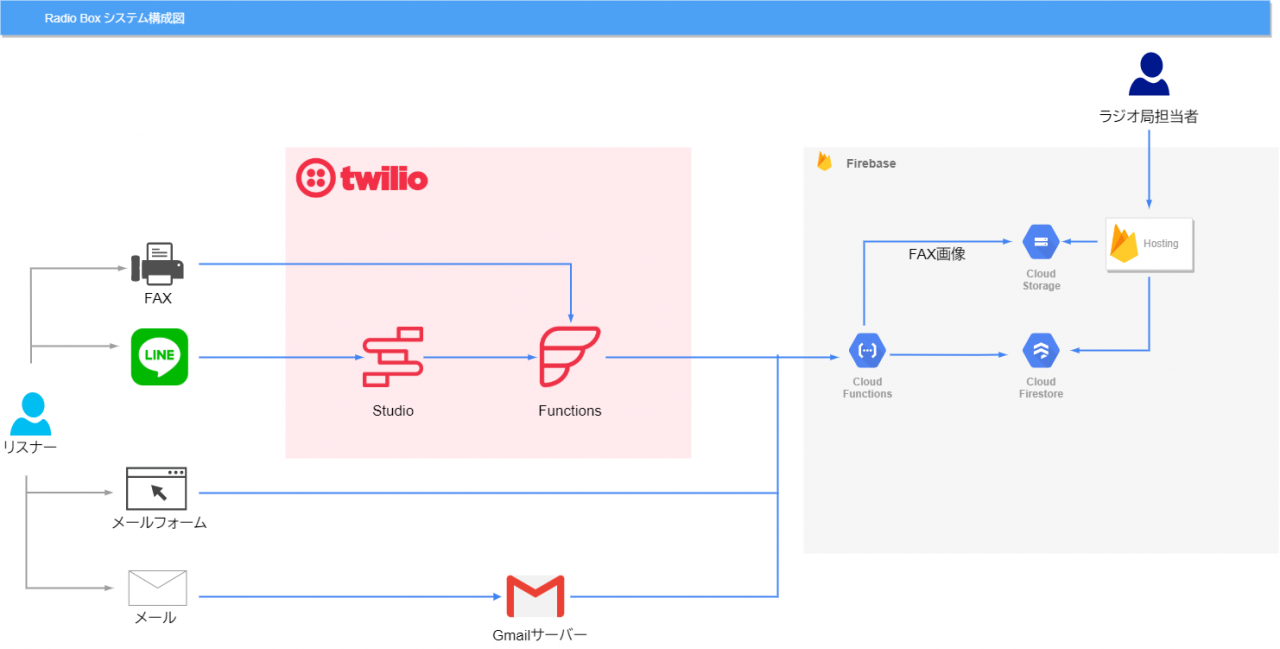This screenshot has height=649, width=1280.
Task: Click the メール label below the envelope
Action: (x=155, y=617)
